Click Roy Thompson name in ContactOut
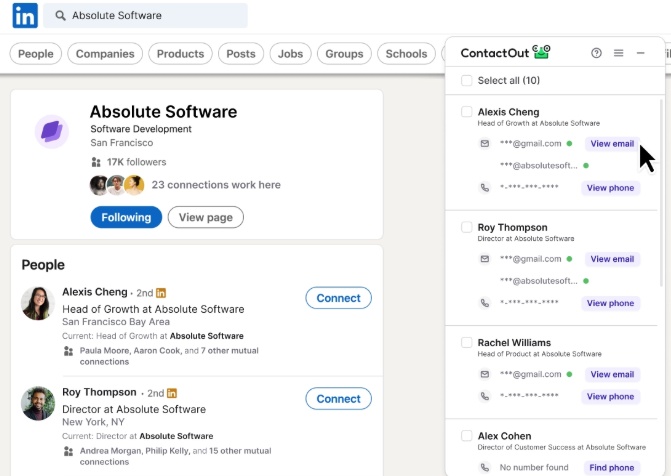Image resolution: width=671 pixels, height=476 pixels. 513,227
